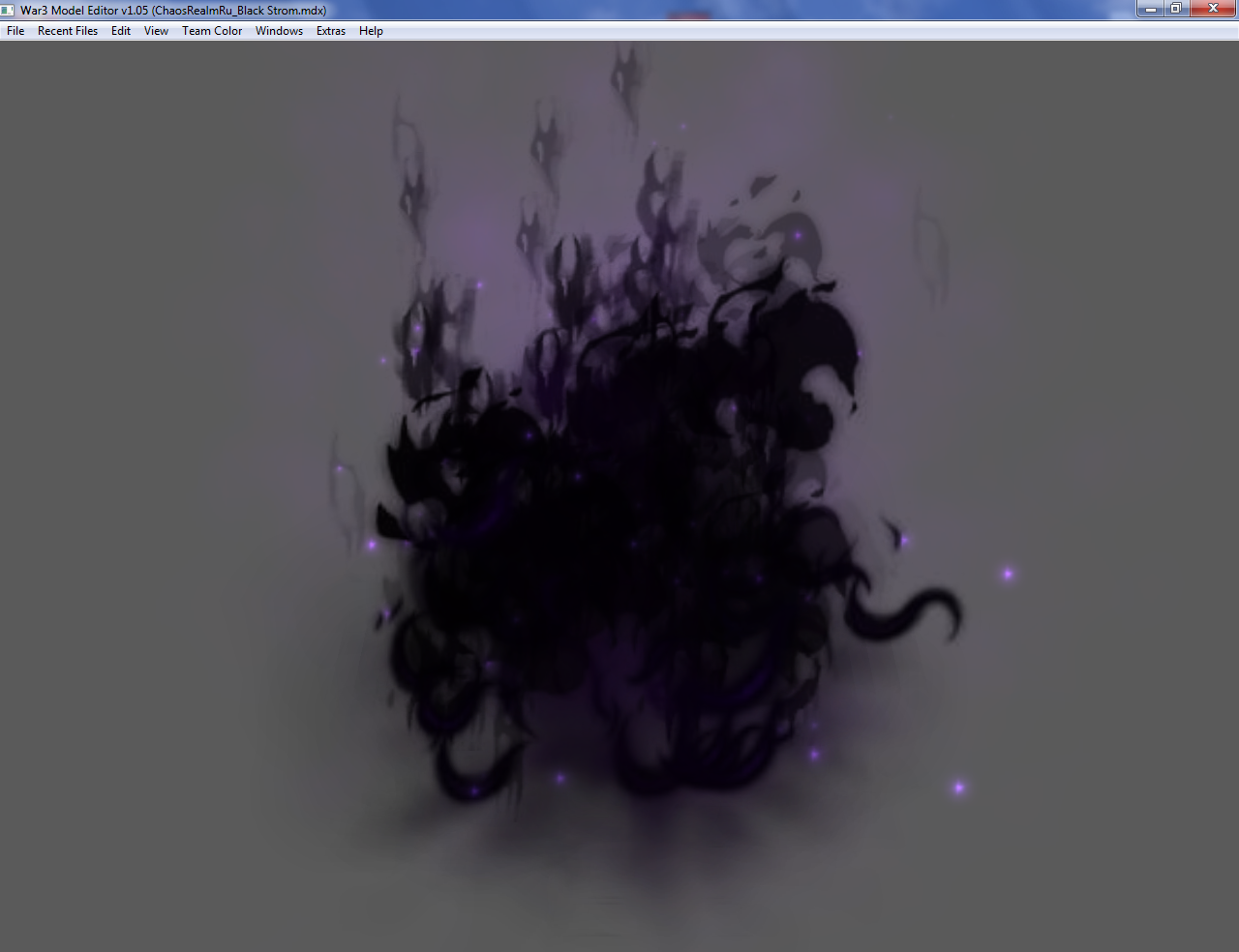Click the War3 Model Editor title bar icon
The image size is (1239, 952).
[8, 10]
